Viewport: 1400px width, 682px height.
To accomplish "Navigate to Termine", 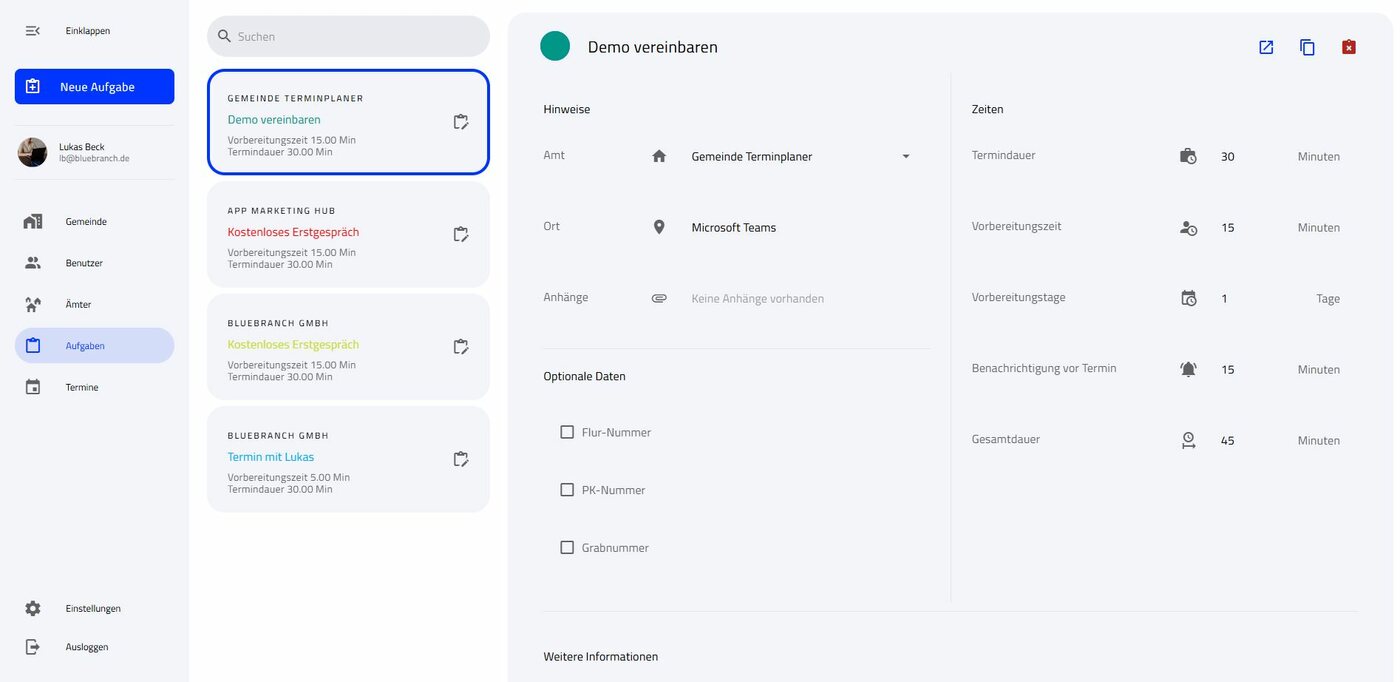I will pyautogui.click(x=94, y=387).
